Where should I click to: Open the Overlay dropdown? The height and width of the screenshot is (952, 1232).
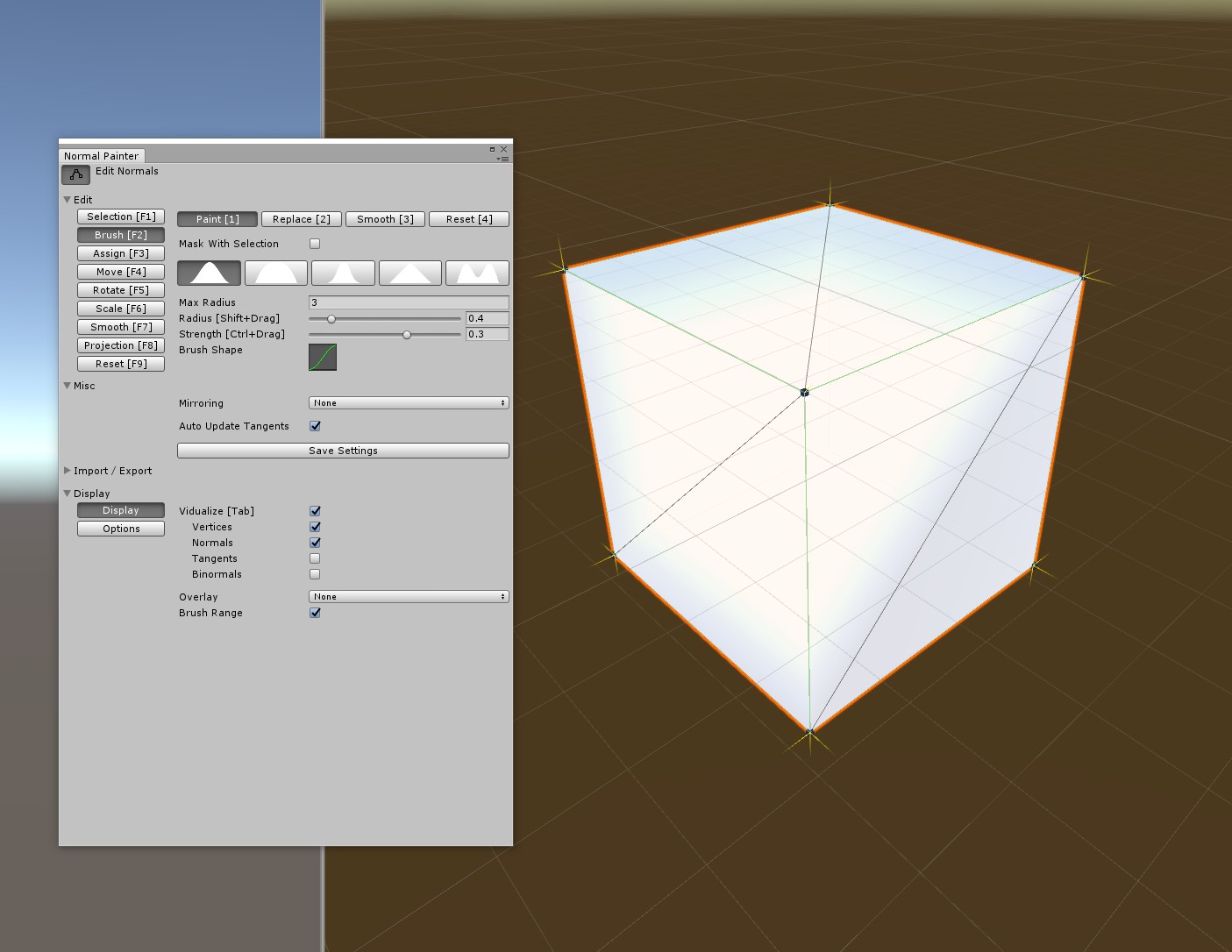coord(408,596)
